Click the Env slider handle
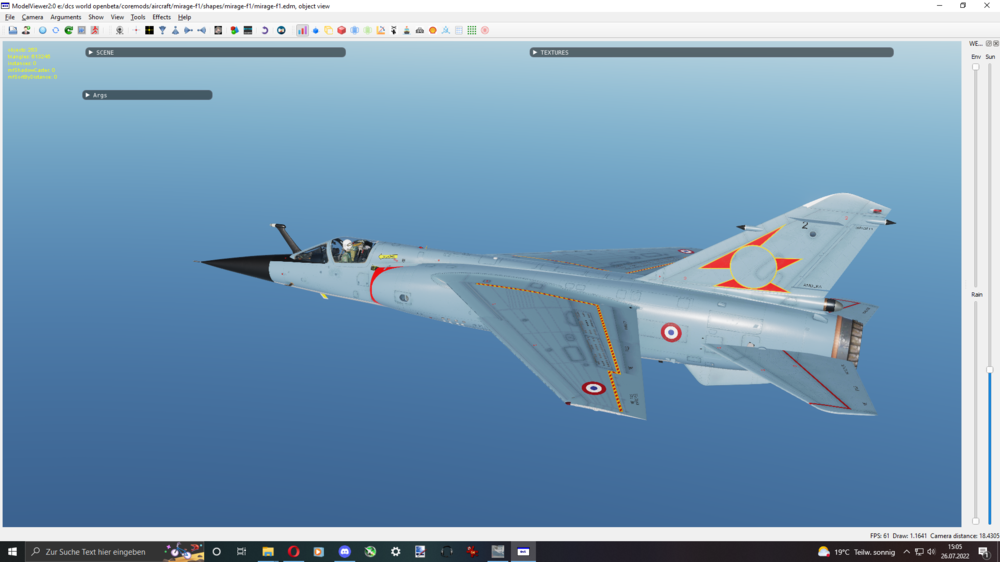The width and height of the screenshot is (1000, 562). coord(976,67)
